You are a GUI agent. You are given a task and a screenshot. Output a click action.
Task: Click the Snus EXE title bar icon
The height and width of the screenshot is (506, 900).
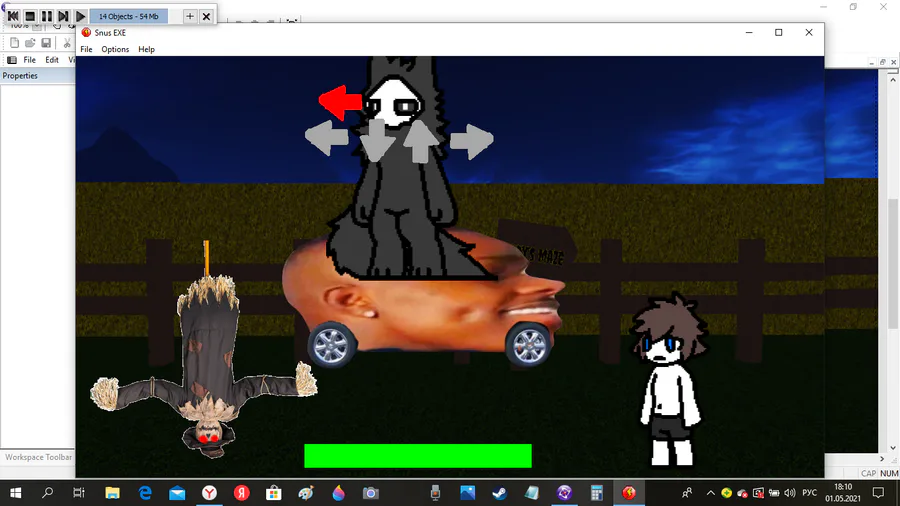click(x=86, y=33)
